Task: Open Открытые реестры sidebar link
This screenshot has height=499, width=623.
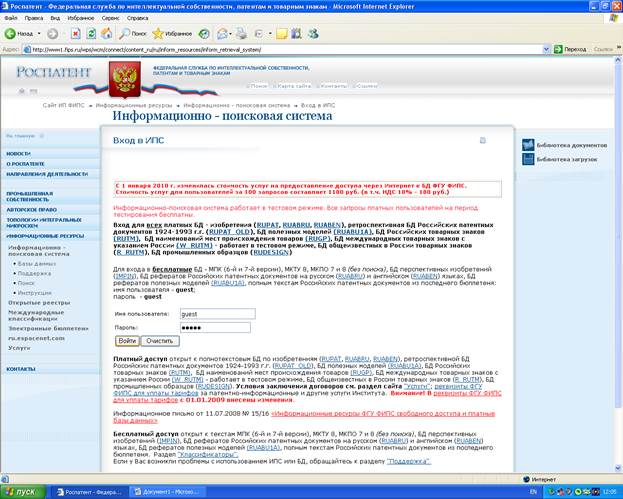Action: coord(39,303)
